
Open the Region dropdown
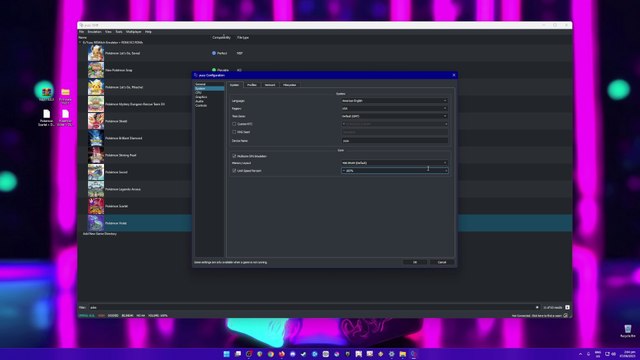(394, 109)
